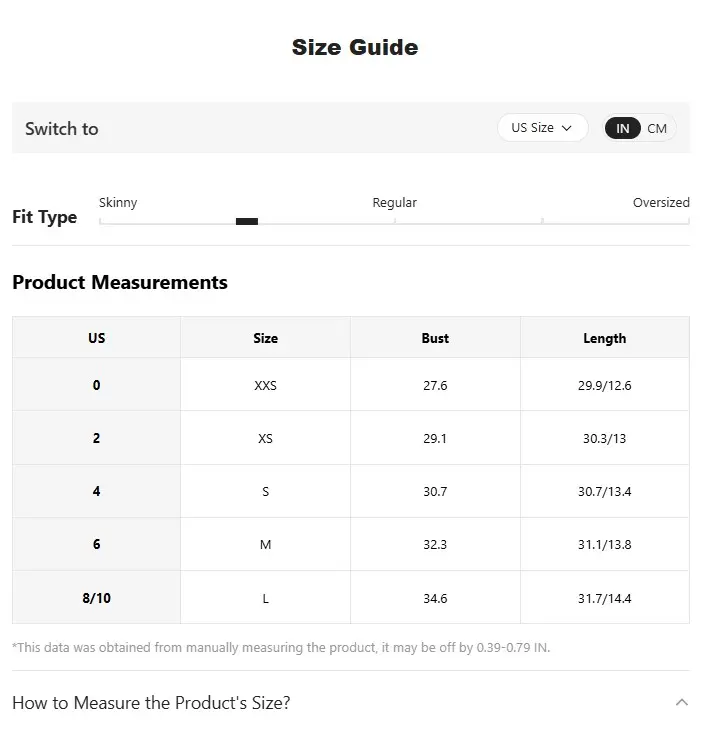The width and height of the screenshot is (709, 739).
Task: Select the XXS size row cell
Action: click(265, 385)
